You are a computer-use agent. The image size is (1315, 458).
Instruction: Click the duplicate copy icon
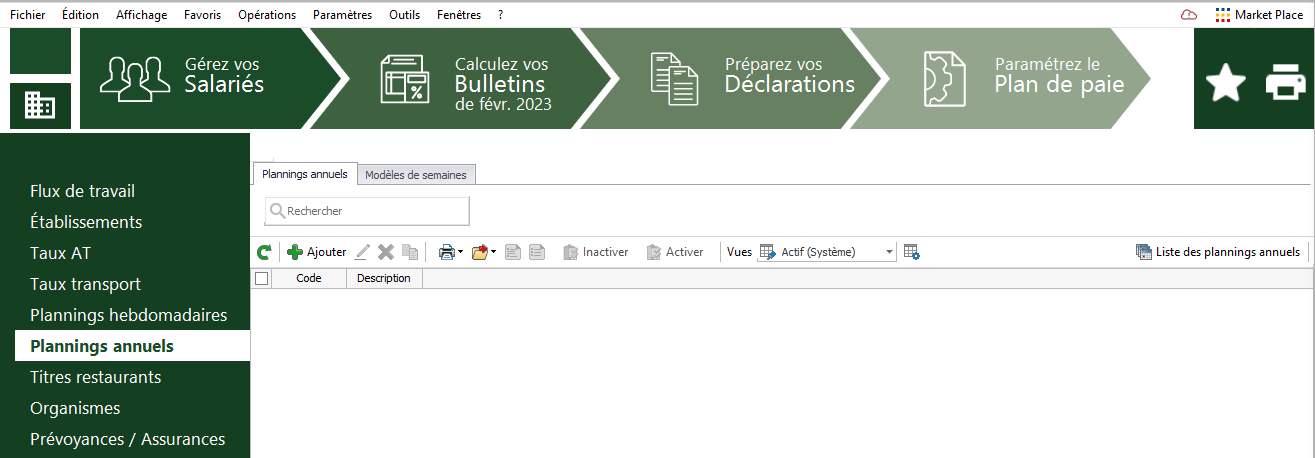409,252
